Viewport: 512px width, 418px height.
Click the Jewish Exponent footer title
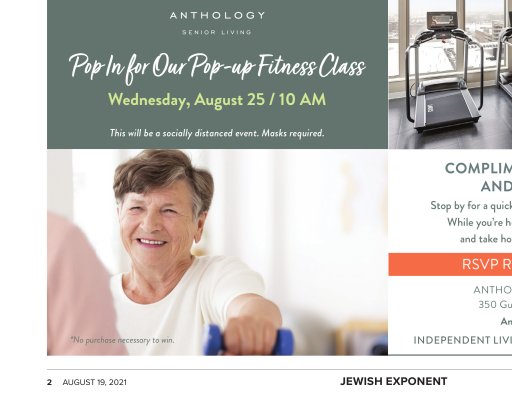pyautogui.click(x=394, y=381)
